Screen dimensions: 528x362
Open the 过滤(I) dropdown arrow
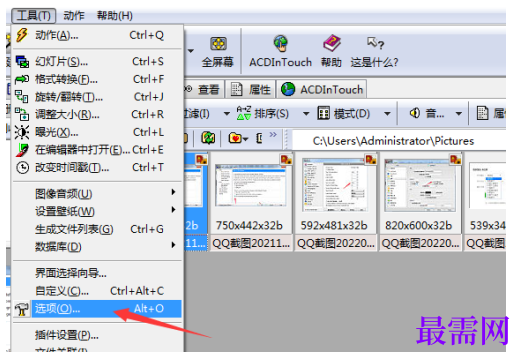[x=227, y=114]
